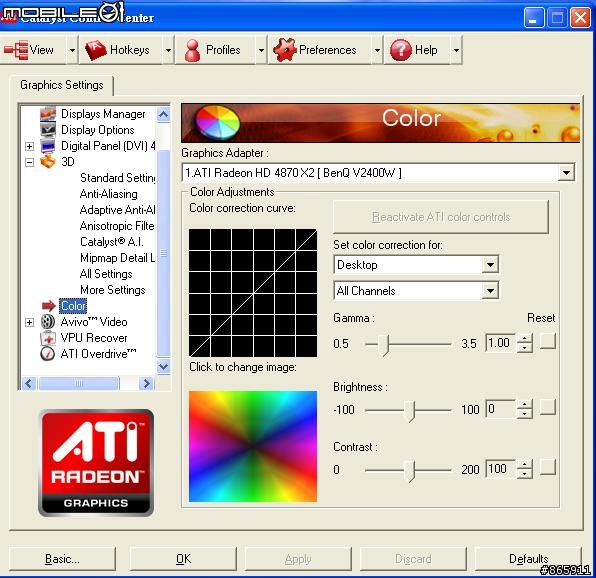Select VPU Recover in the tree
The width and height of the screenshot is (596, 578).
tap(94, 338)
